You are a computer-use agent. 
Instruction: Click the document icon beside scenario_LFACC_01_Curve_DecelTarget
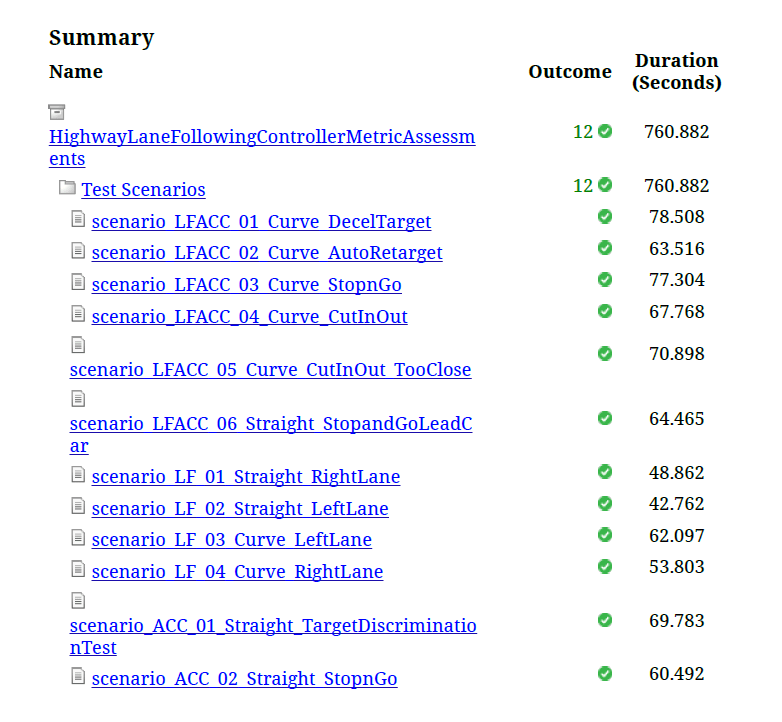(78, 219)
